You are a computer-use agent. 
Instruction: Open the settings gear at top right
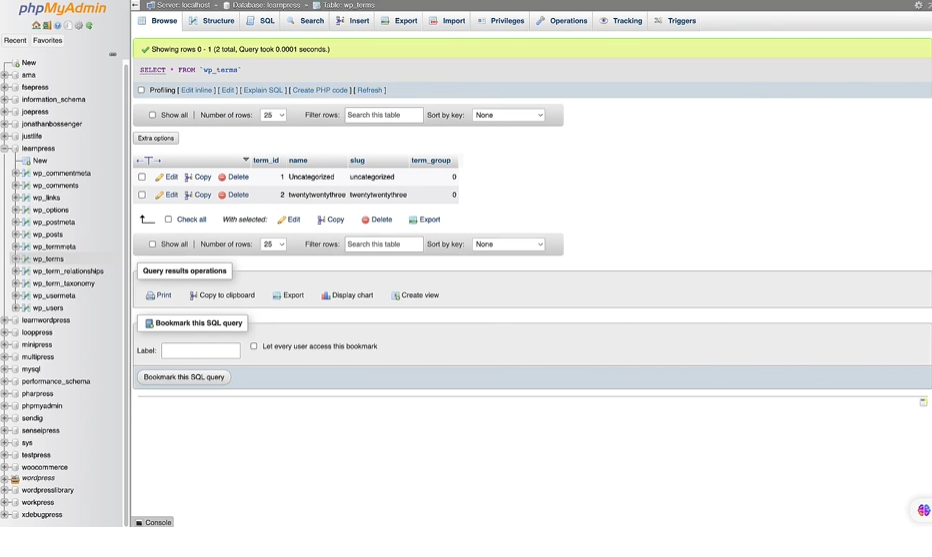point(918,5)
